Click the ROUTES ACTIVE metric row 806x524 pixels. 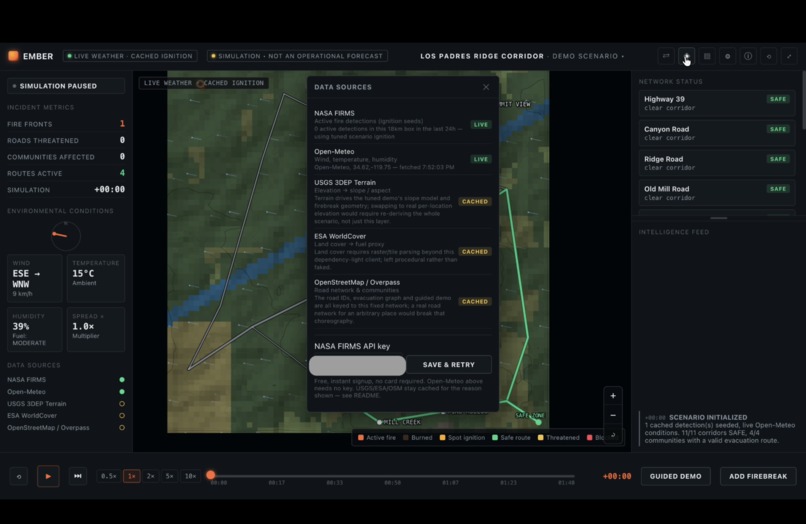[66, 173]
